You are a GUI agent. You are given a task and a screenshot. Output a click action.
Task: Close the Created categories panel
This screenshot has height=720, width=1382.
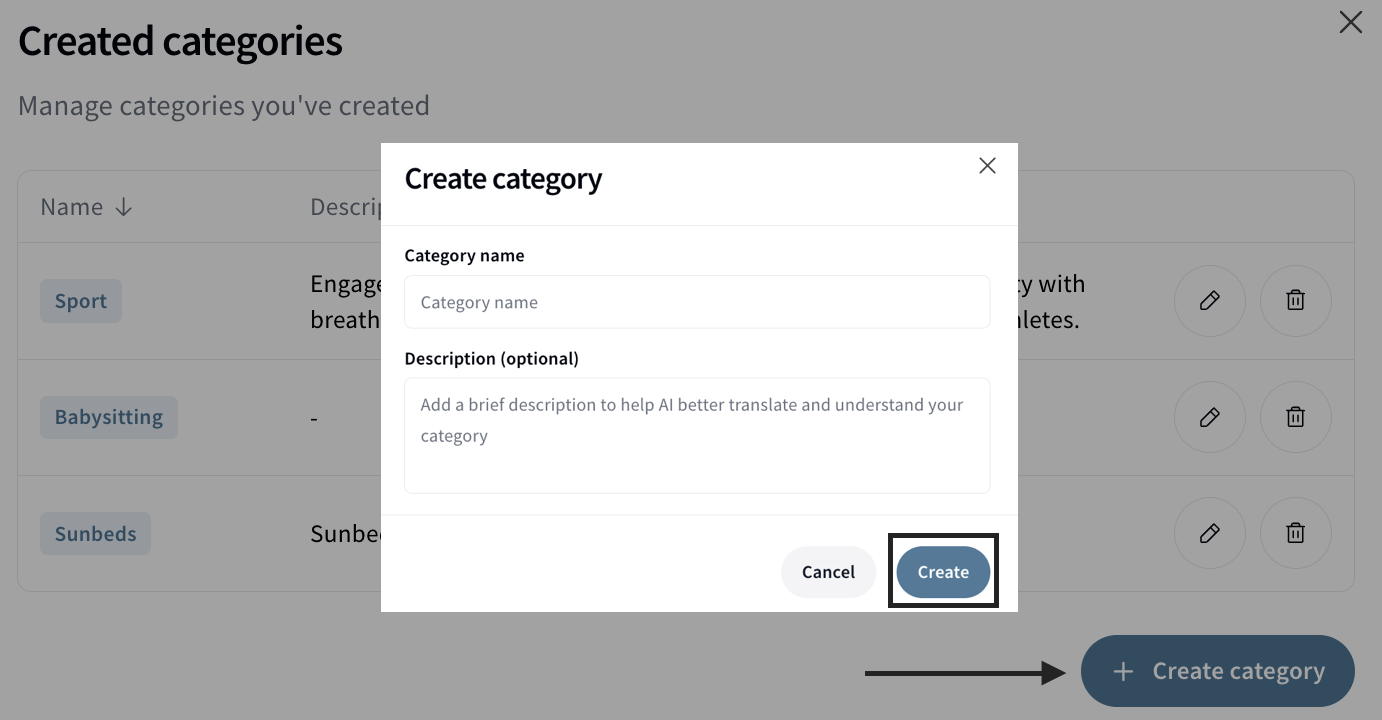(x=1350, y=22)
